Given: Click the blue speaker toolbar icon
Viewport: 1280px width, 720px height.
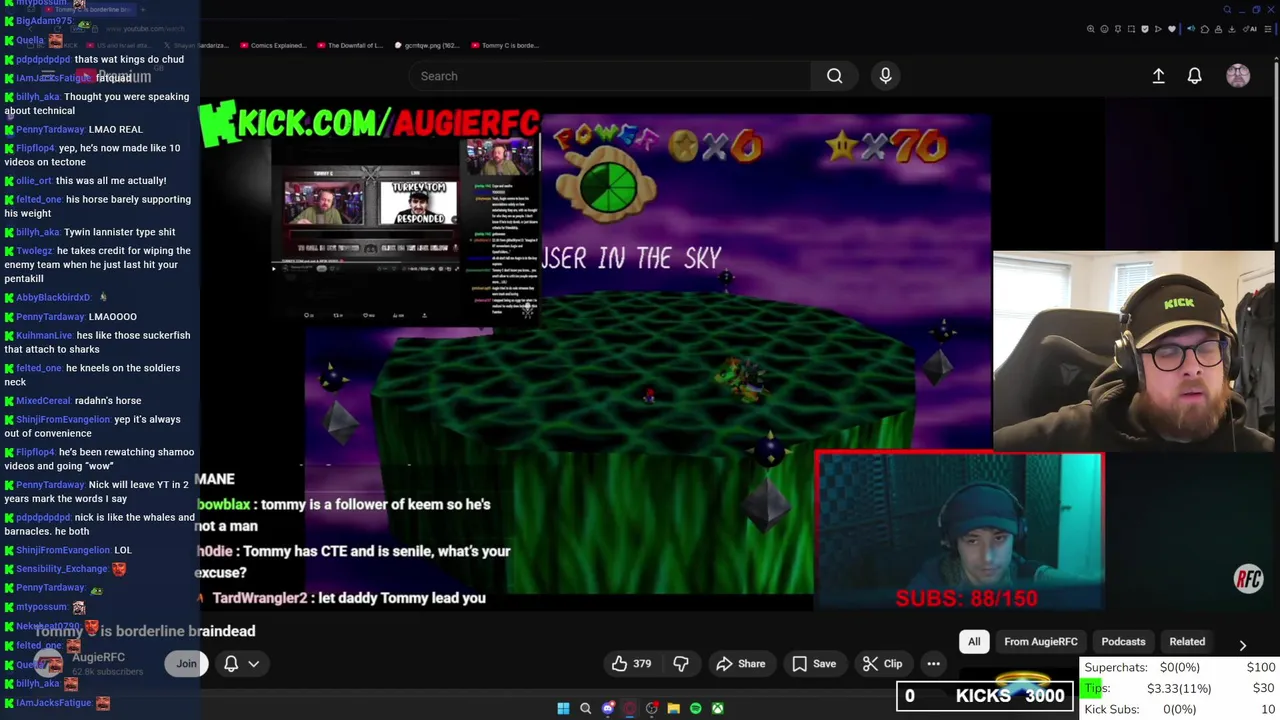Looking at the screenshot, I should [x=1190, y=29].
